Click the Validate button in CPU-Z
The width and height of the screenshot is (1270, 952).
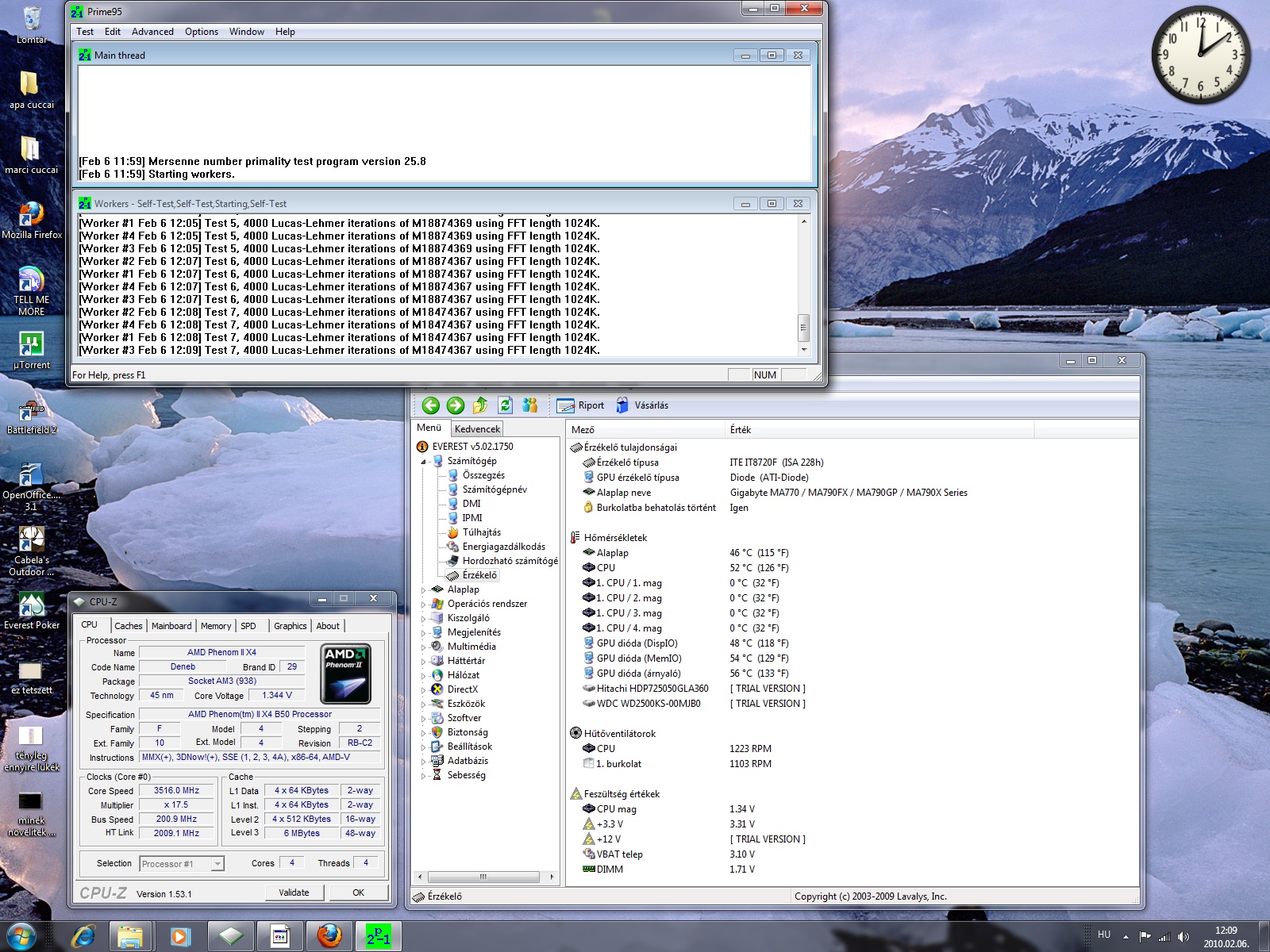click(x=294, y=892)
